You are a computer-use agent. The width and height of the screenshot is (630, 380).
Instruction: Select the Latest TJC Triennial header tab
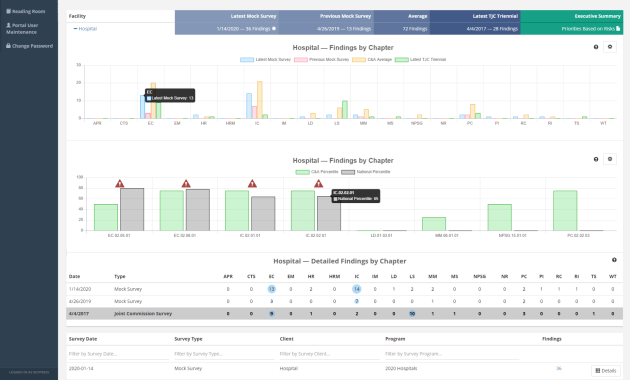coord(495,16)
